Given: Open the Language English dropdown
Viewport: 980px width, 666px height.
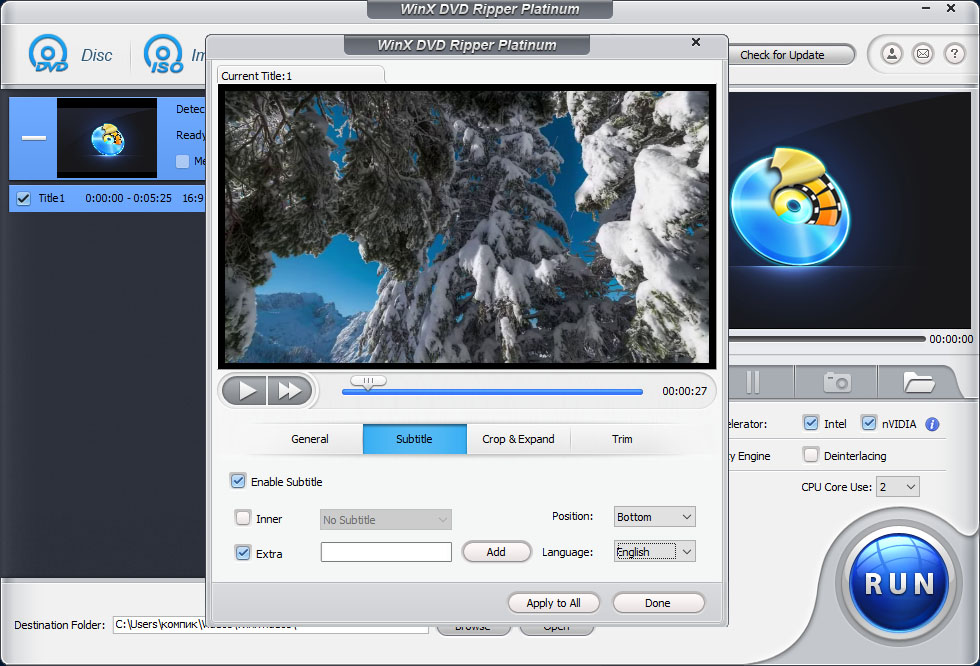Looking at the screenshot, I should 654,552.
